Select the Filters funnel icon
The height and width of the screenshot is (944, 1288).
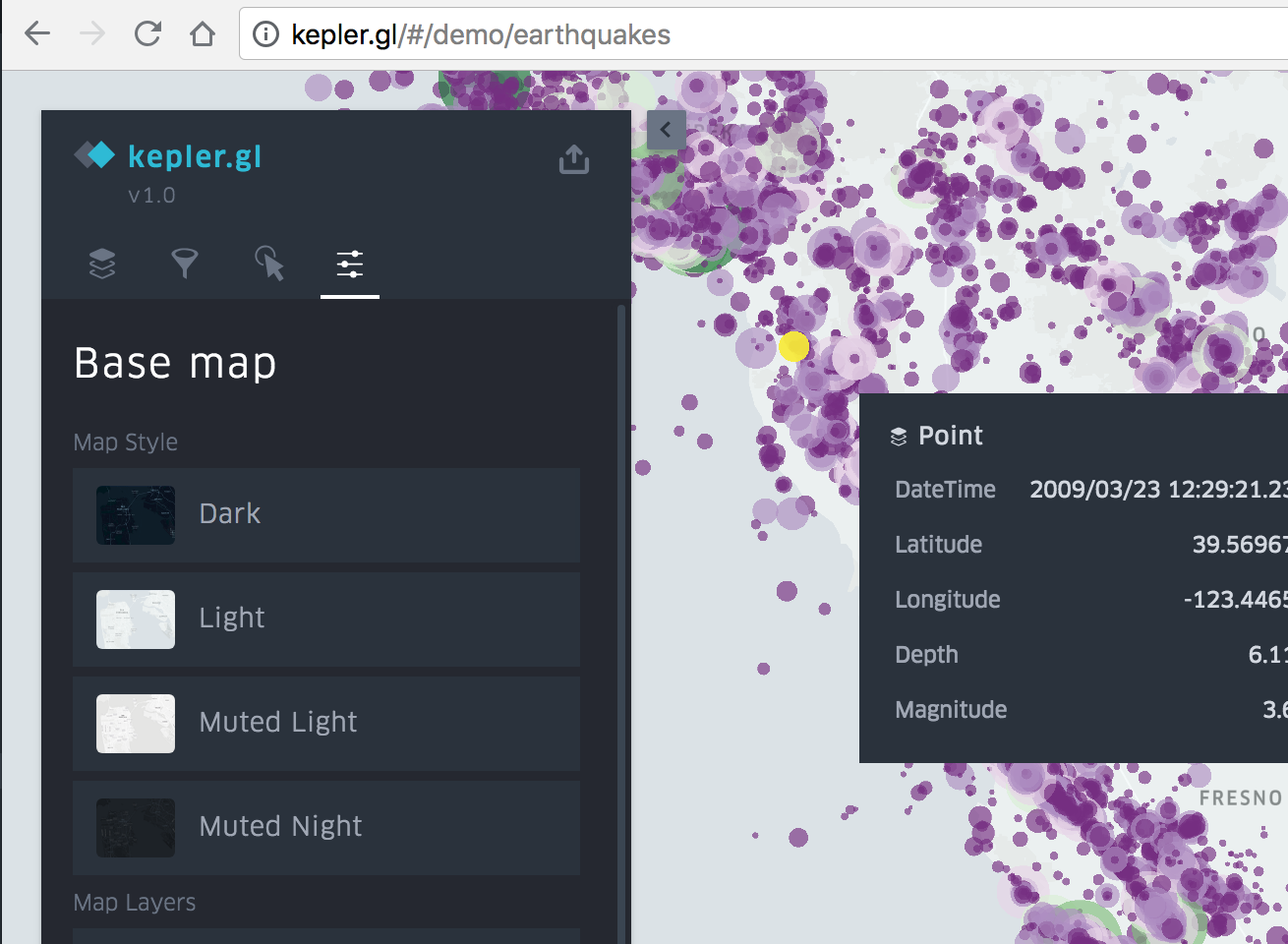(185, 264)
